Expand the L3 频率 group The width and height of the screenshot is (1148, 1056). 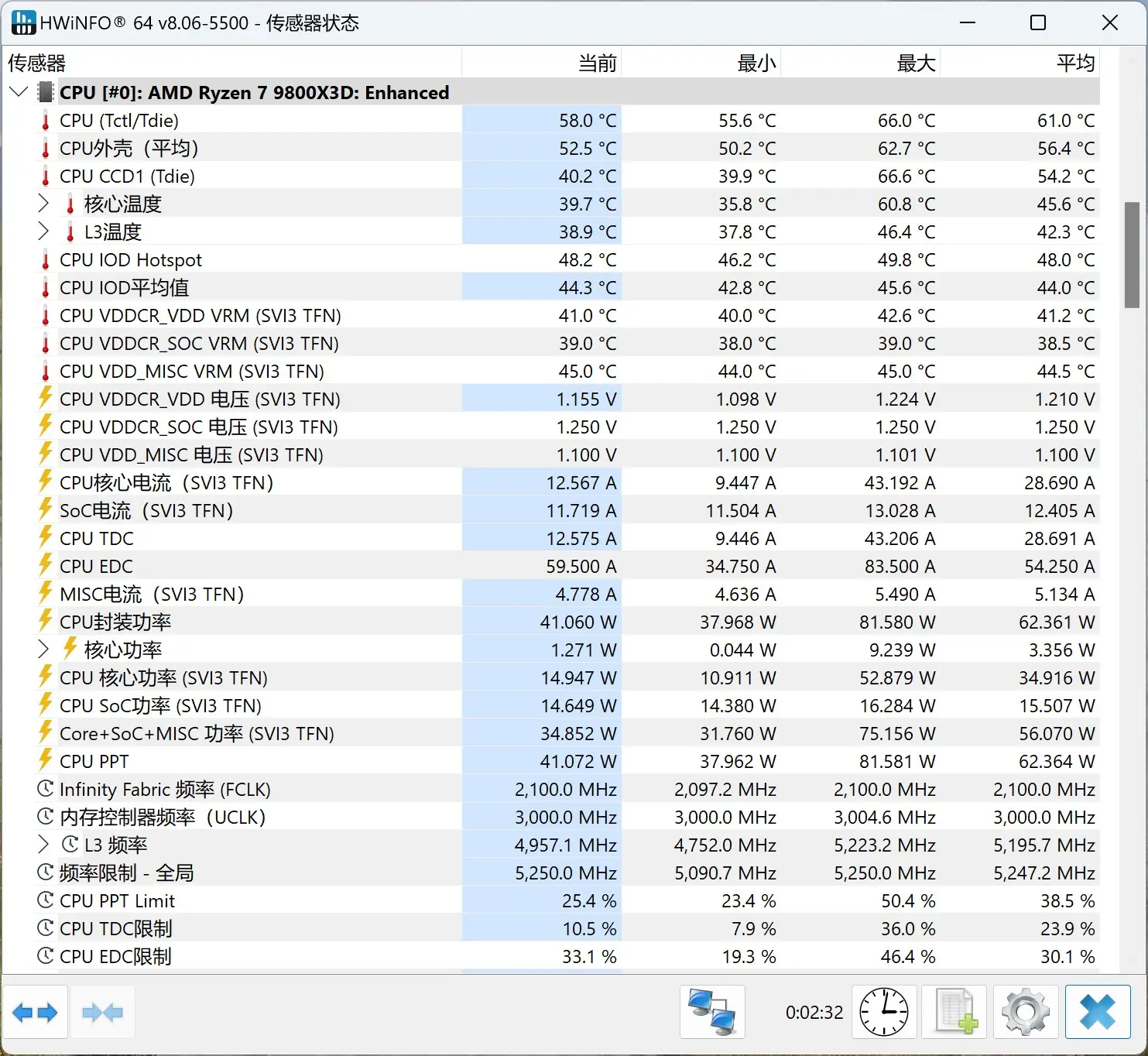click(43, 845)
